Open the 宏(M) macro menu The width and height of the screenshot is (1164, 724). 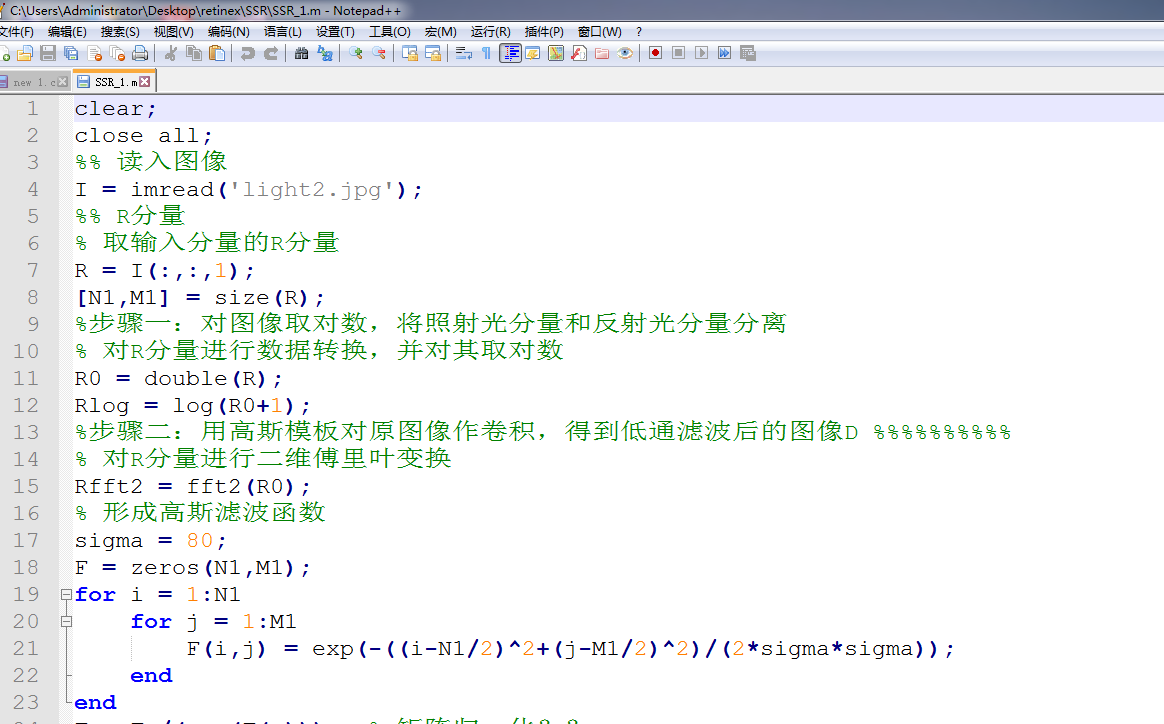pyautogui.click(x=440, y=31)
